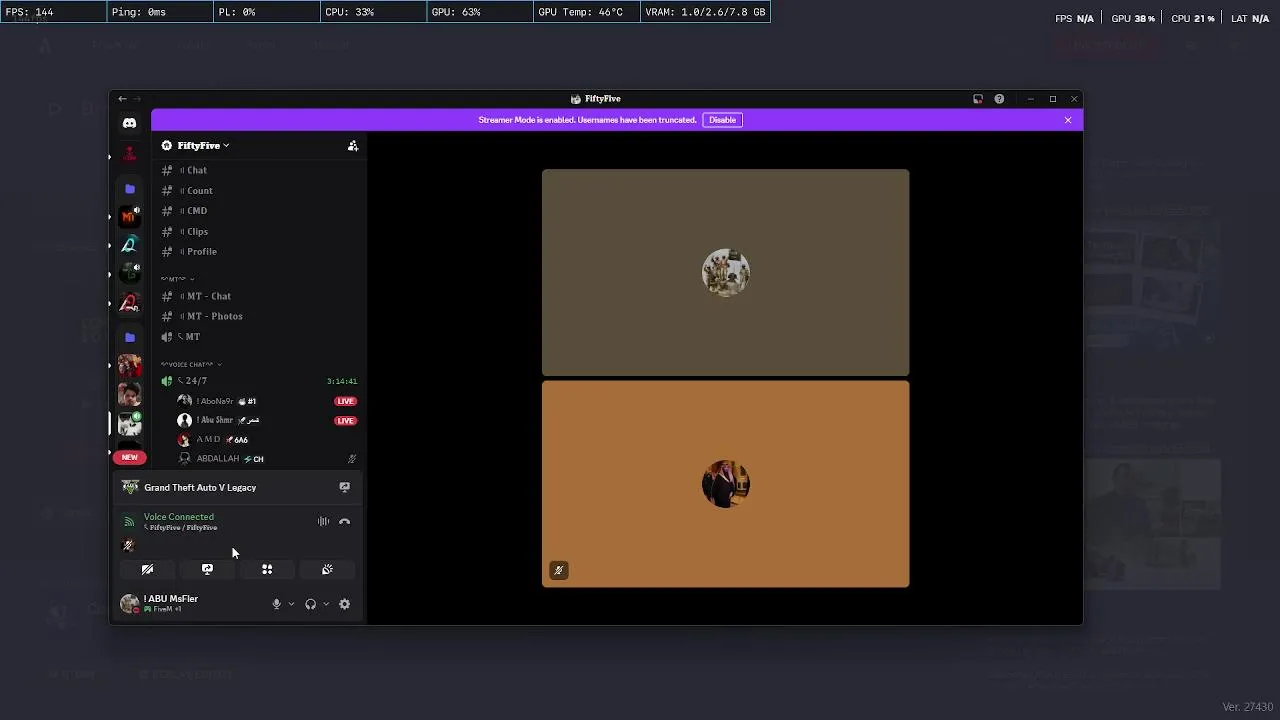Focus the bottom orange participant tile
This screenshot has height=720, width=1280.
pyautogui.click(x=726, y=484)
